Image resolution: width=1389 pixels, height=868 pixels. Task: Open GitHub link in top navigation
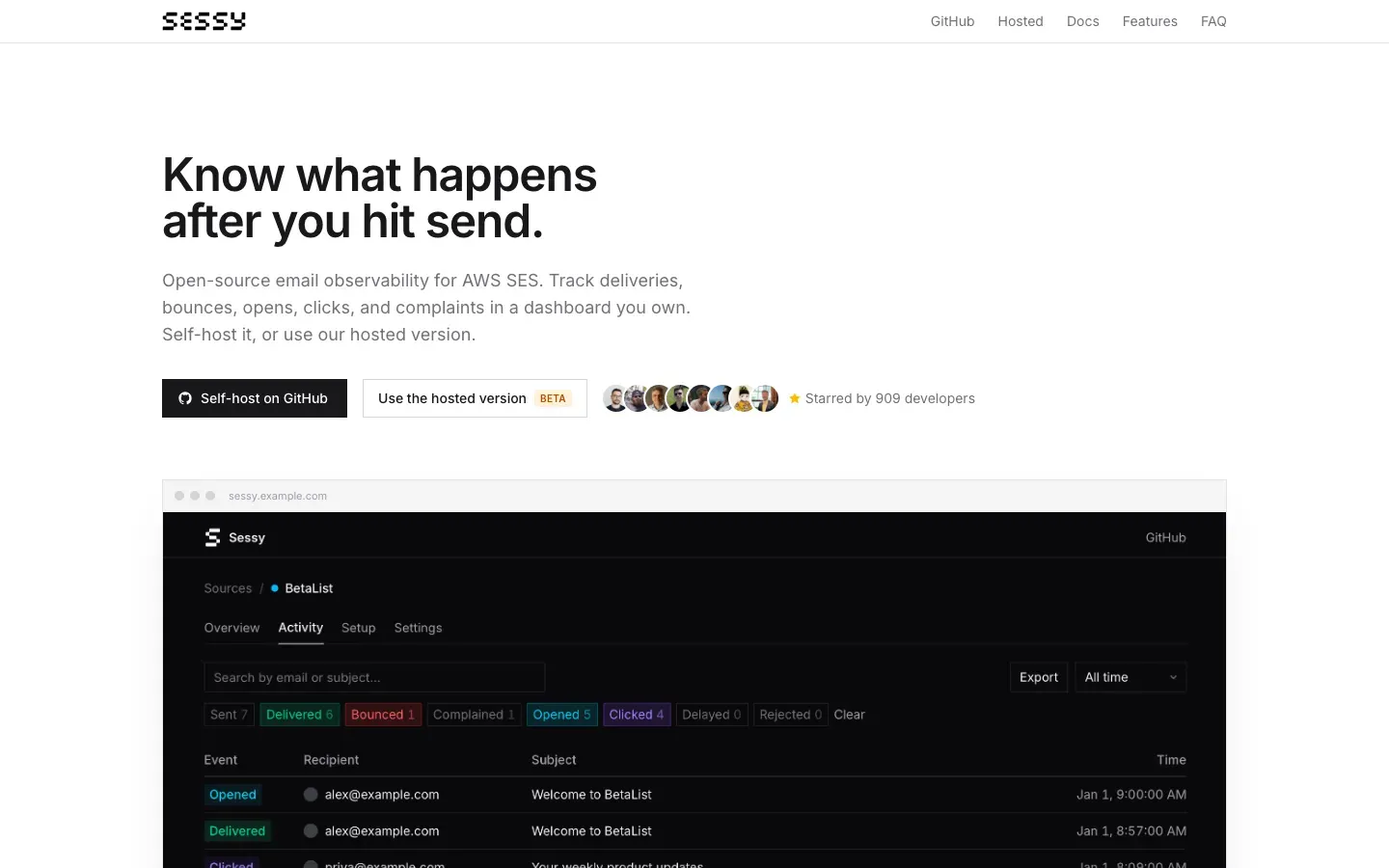(952, 21)
